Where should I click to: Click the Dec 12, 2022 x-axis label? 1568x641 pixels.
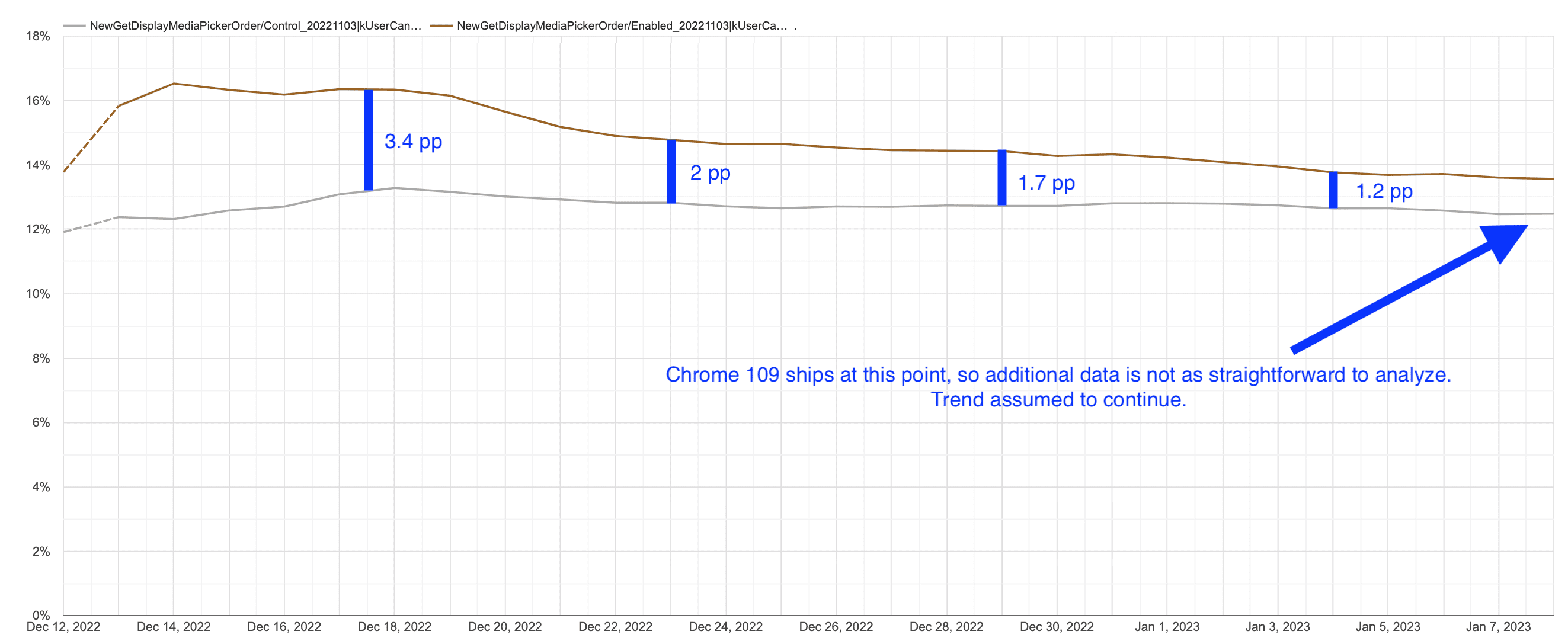click(x=63, y=626)
